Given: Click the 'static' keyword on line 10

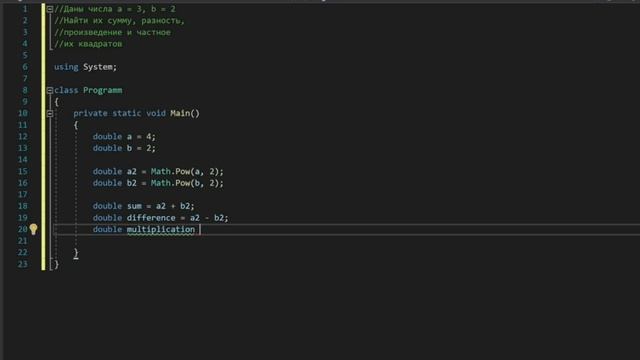Looking at the screenshot, I should coord(127,113).
